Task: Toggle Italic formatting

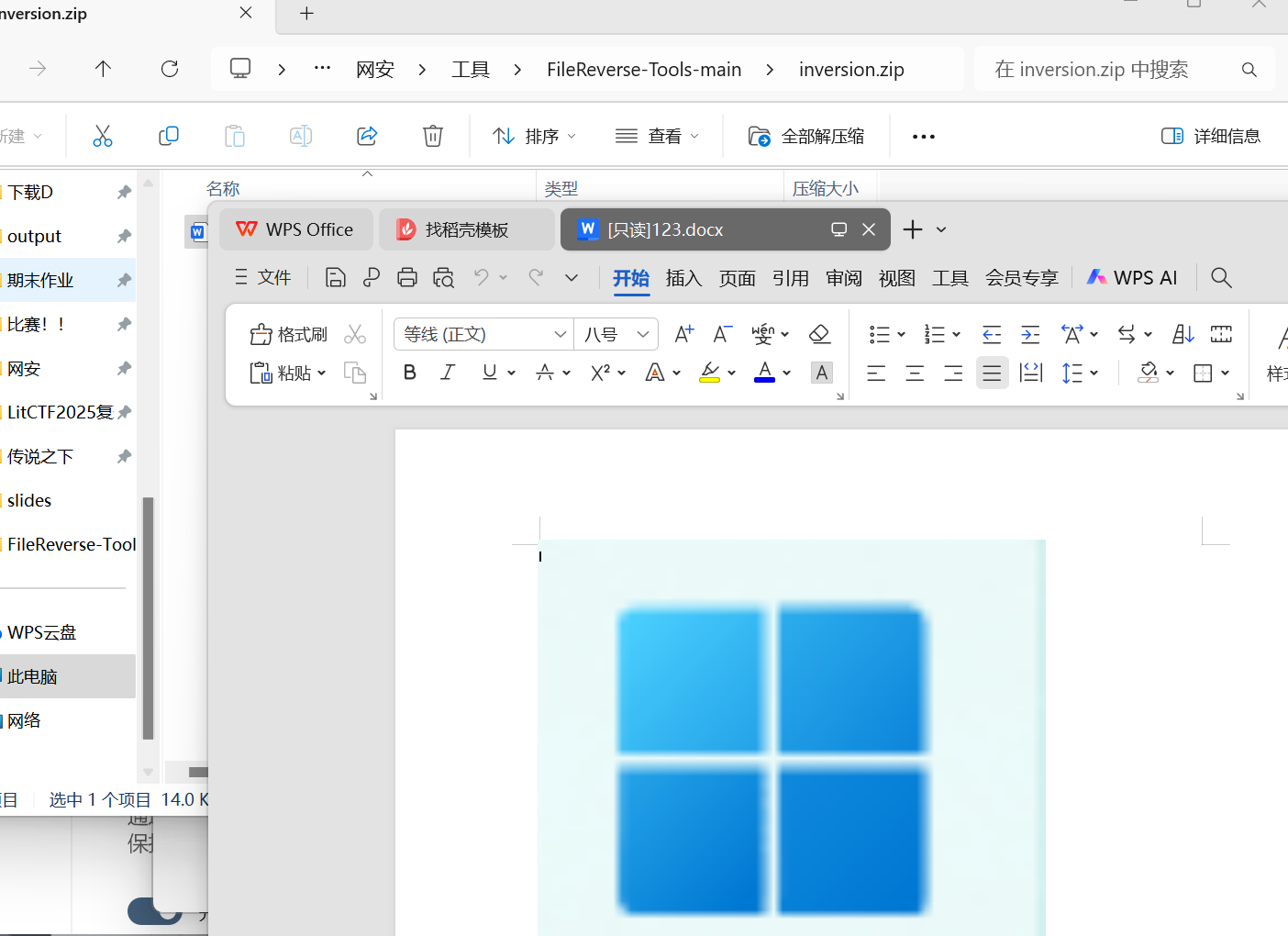Action: tap(448, 373)
